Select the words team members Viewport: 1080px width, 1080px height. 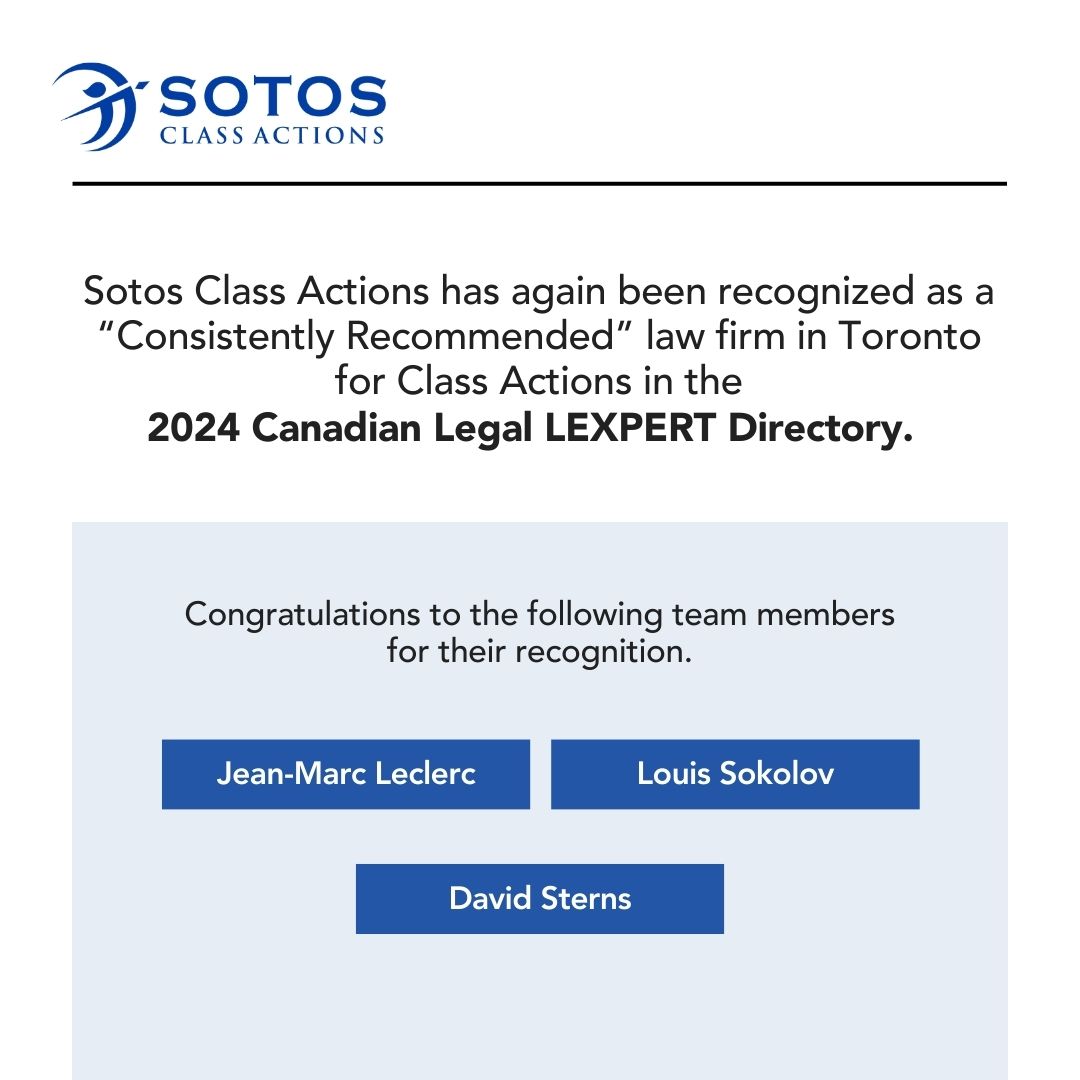coord(783,614)
